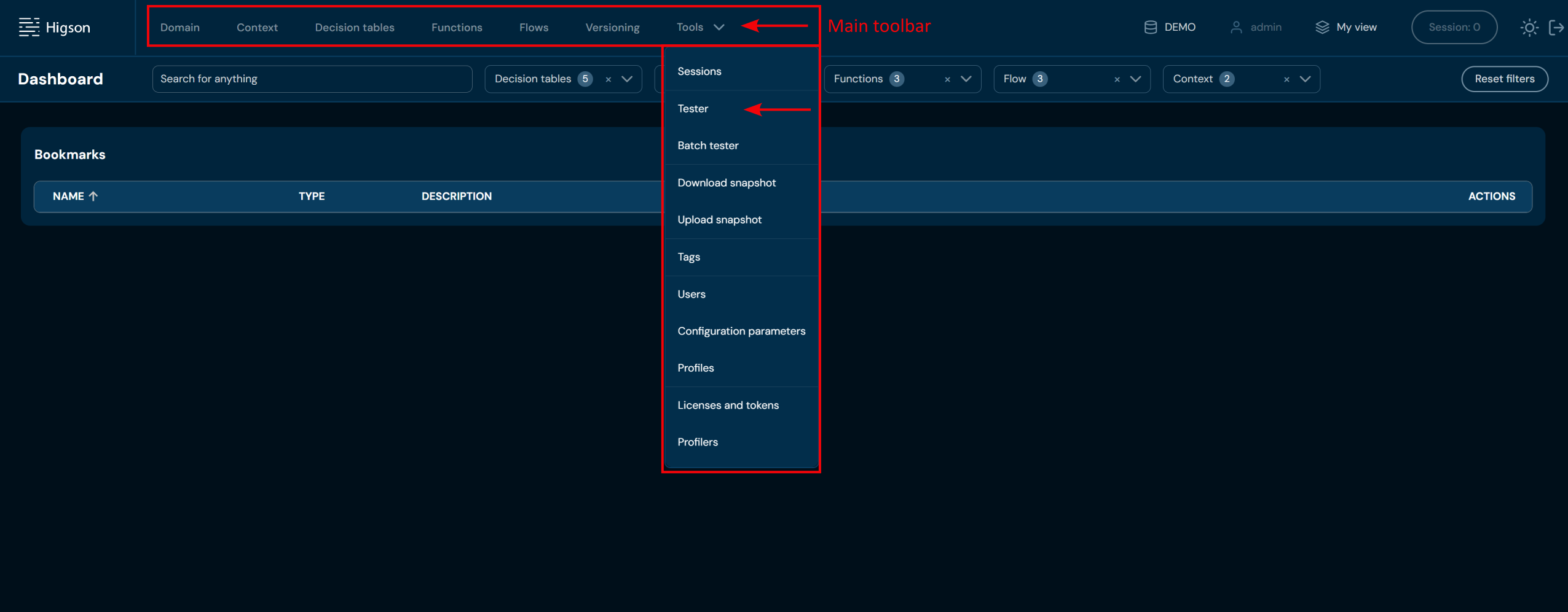
Task: Click the My view layers icon
Action: [1322, 28]
